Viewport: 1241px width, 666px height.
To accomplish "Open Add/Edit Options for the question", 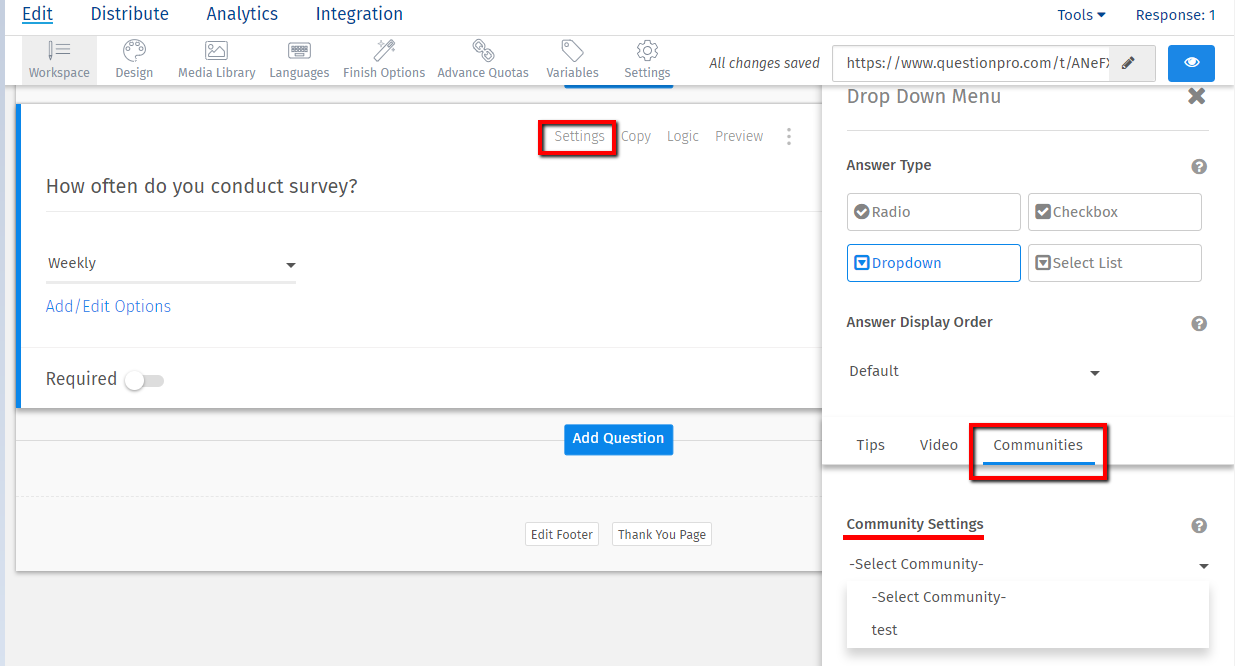I will coord(108,306).
